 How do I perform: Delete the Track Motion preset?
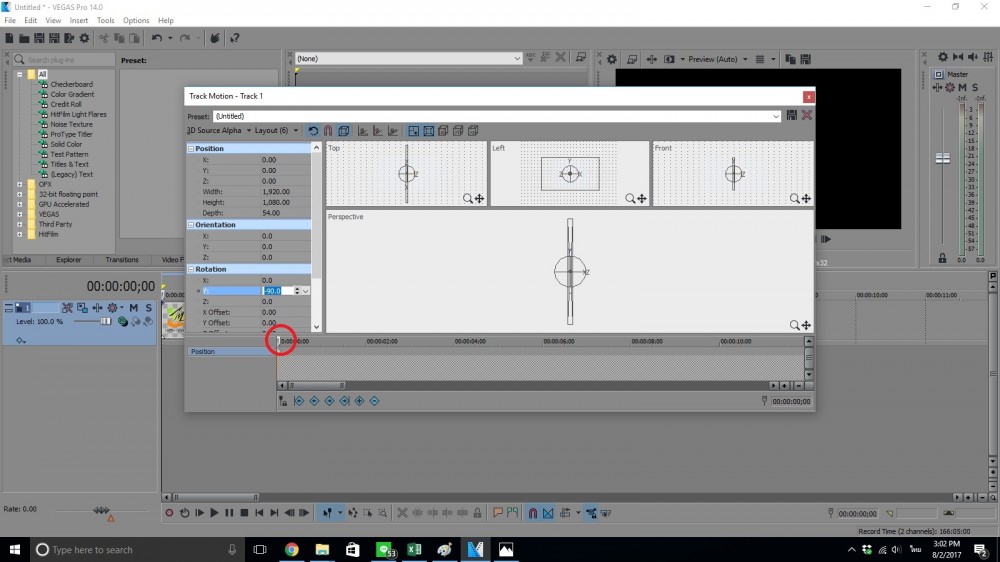point(806,116)
